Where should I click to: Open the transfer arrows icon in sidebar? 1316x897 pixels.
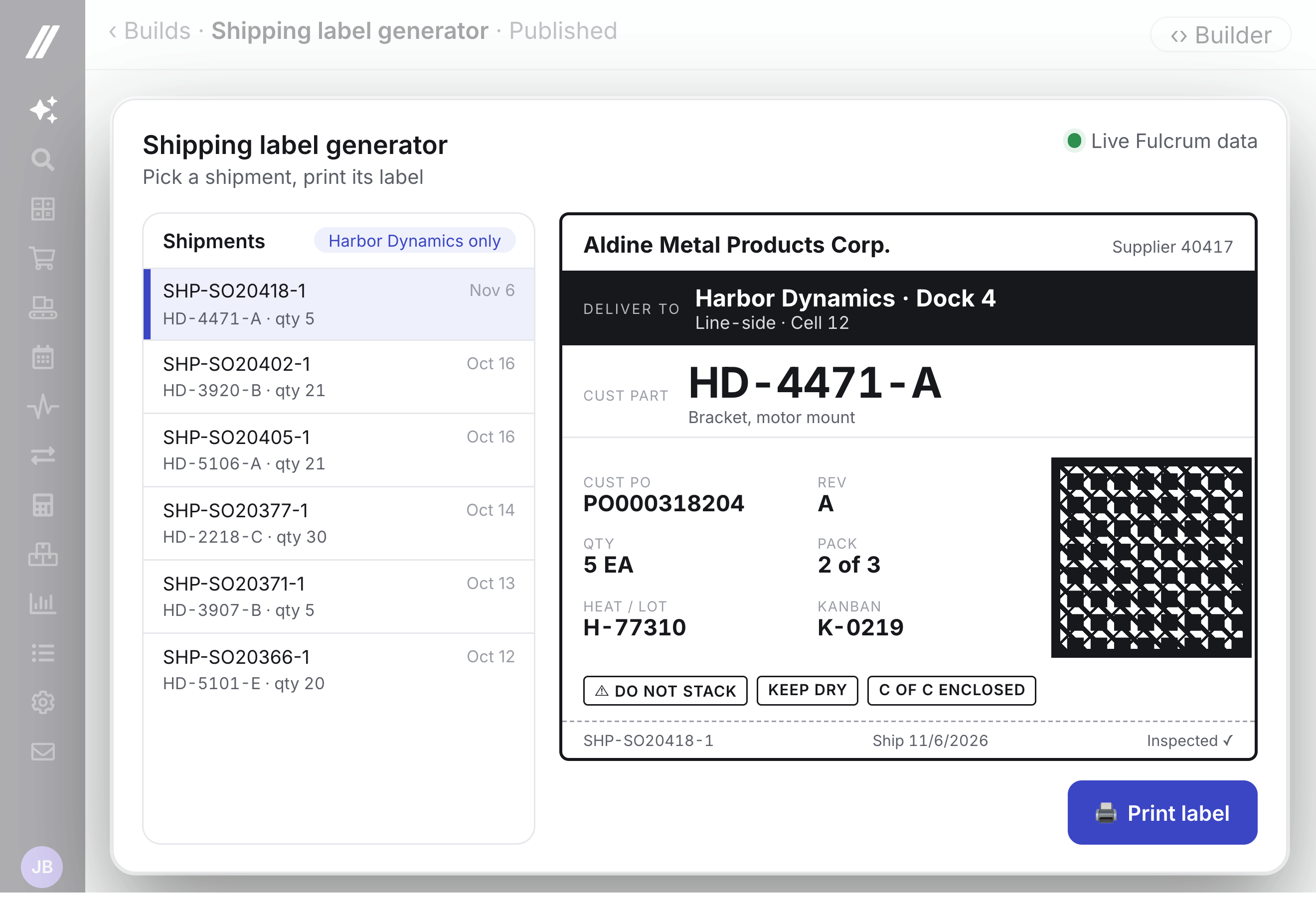[x=43, y=456]
